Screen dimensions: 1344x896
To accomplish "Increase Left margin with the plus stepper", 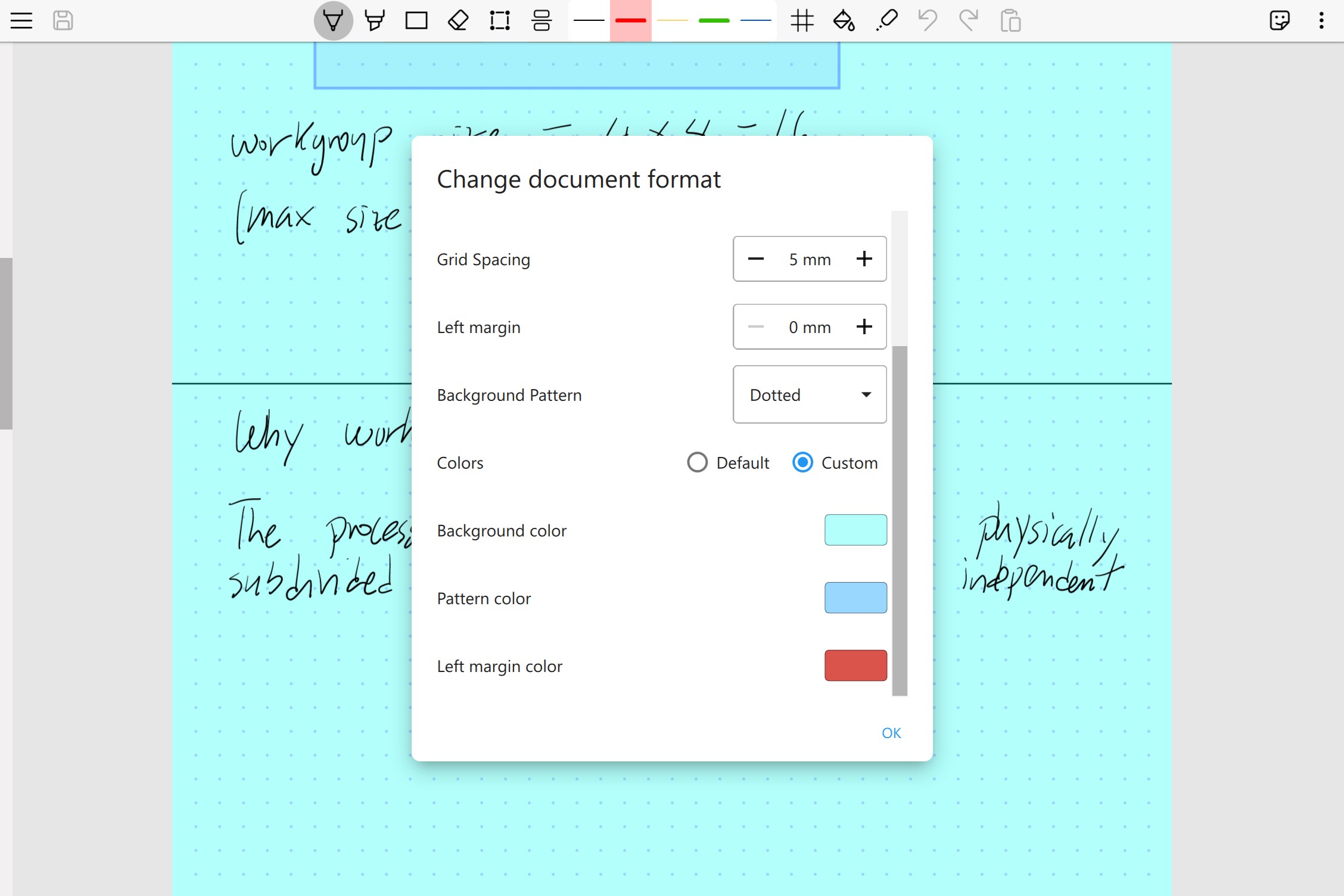I will pos(864,326).
